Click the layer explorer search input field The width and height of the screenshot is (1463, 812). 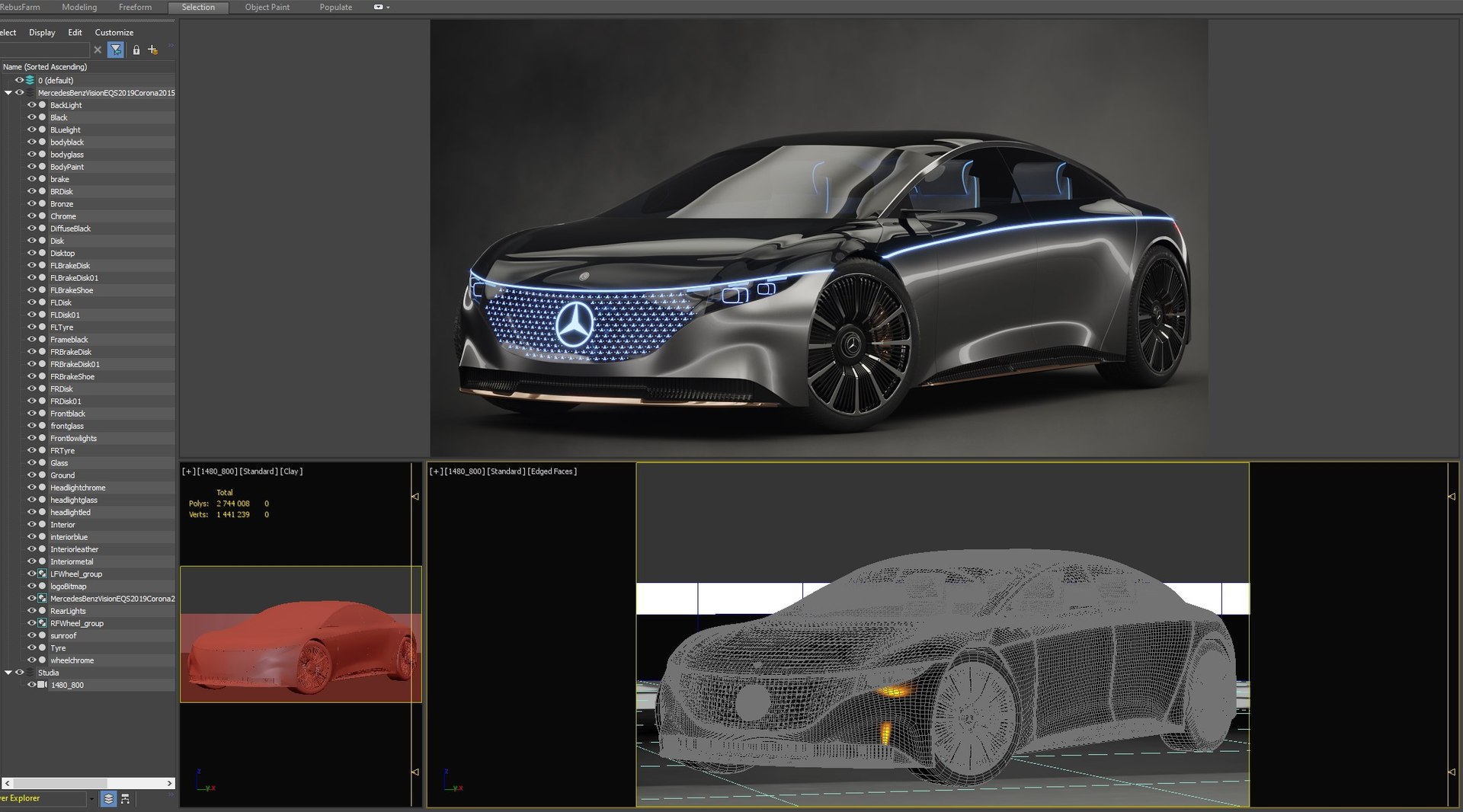44,50
